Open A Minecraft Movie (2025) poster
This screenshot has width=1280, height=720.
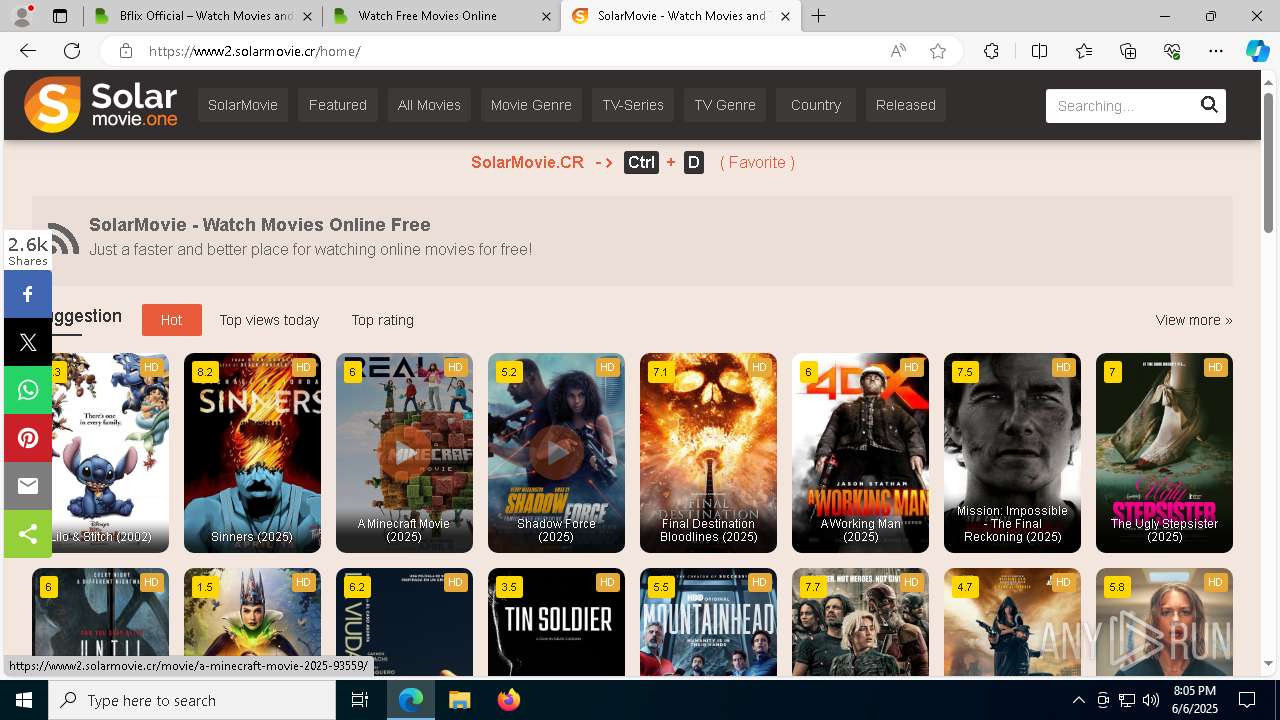[x=404, y=452]
